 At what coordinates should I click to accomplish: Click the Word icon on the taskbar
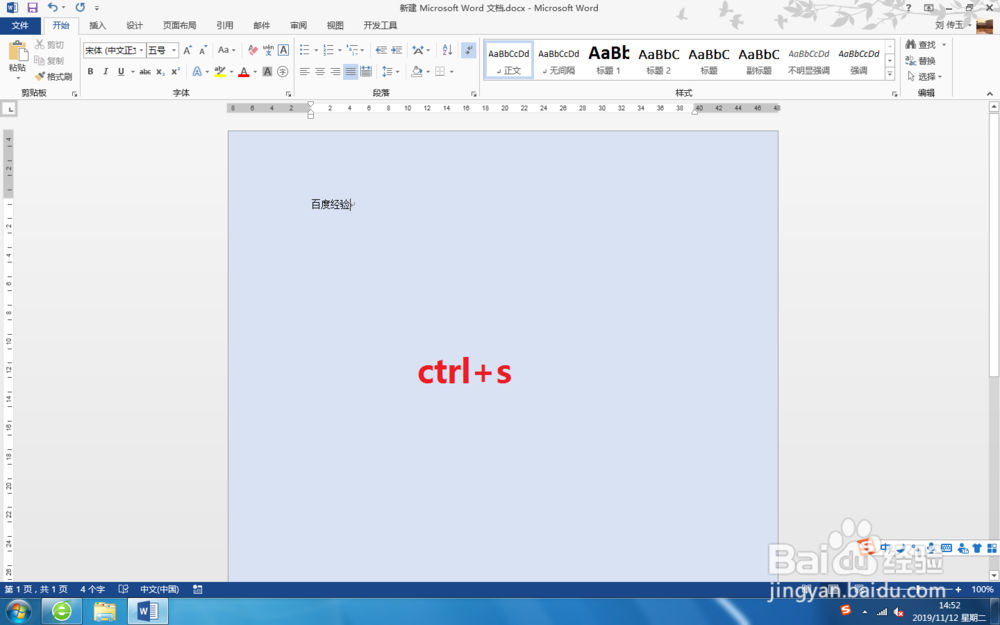pyautogui.click(x=148, y=611)
